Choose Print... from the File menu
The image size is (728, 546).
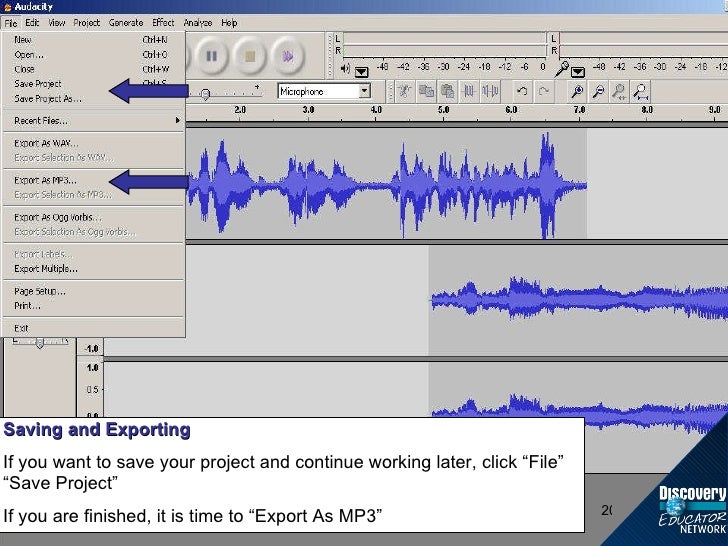pos(93,306)
